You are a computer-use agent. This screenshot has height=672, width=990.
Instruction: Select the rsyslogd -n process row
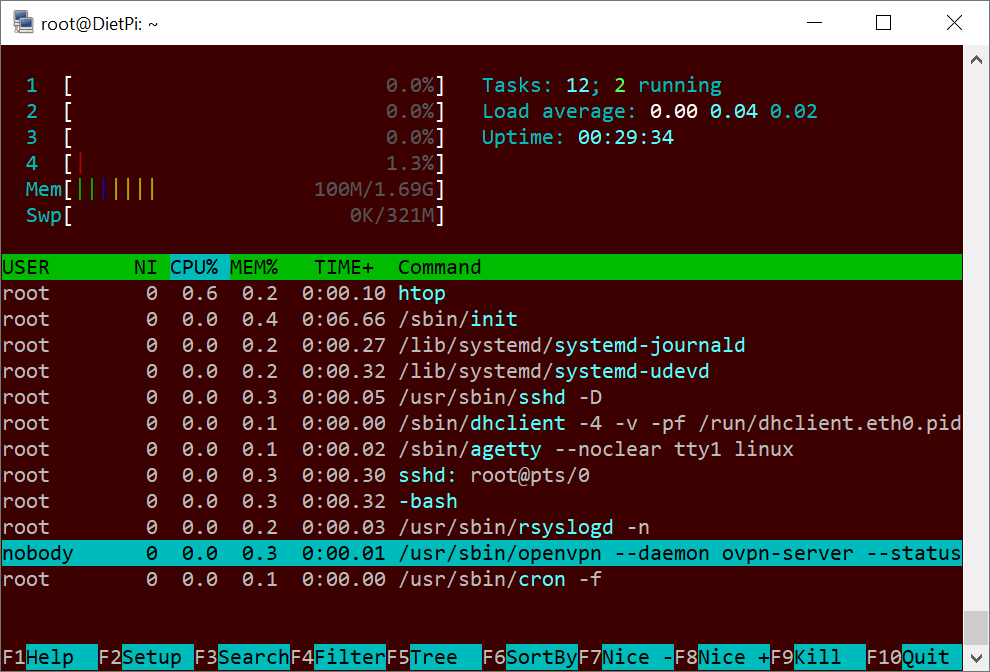point(482,527)
